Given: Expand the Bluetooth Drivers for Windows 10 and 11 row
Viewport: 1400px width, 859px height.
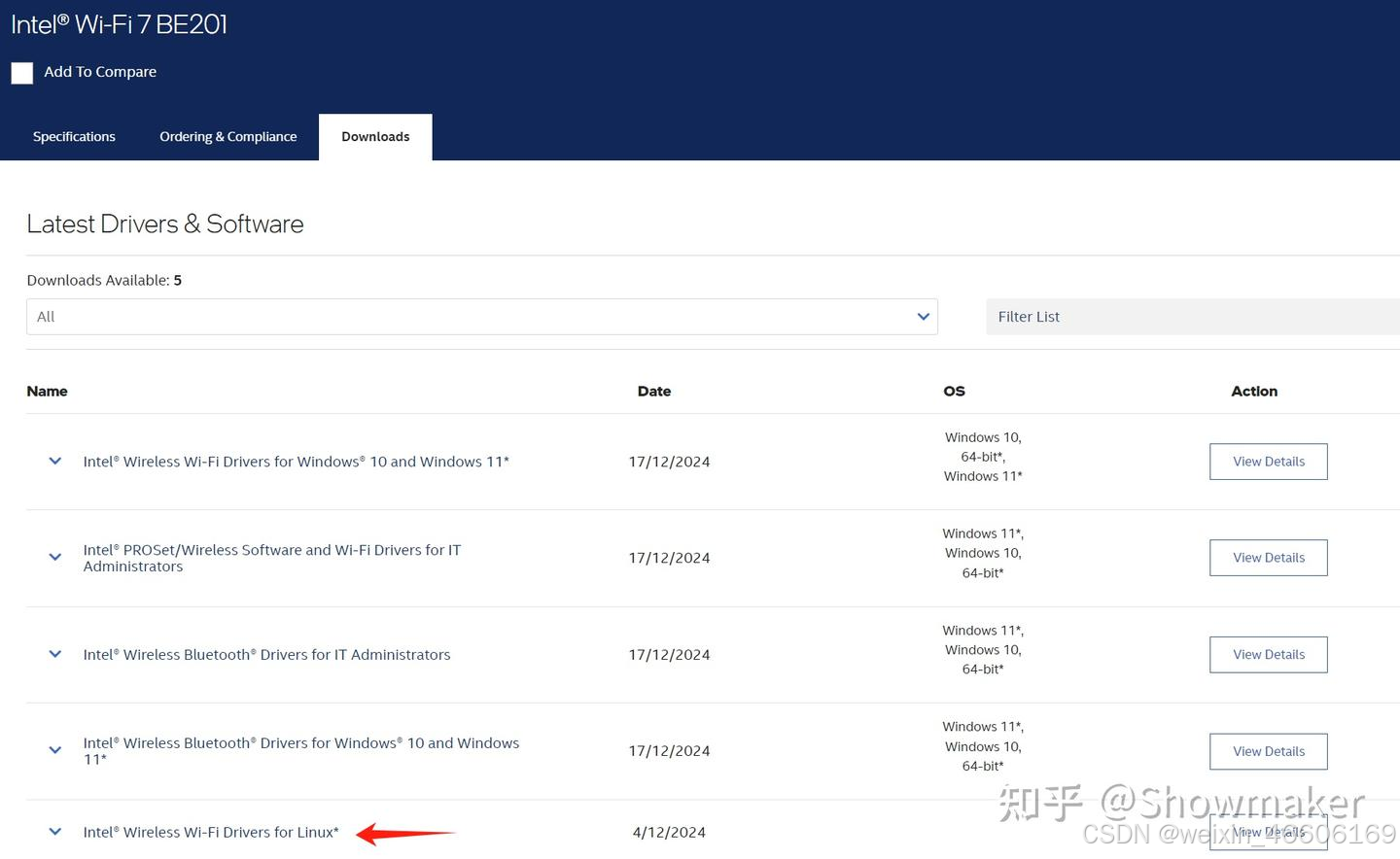Looking at the screenshot, I should [x=54, y=750].
